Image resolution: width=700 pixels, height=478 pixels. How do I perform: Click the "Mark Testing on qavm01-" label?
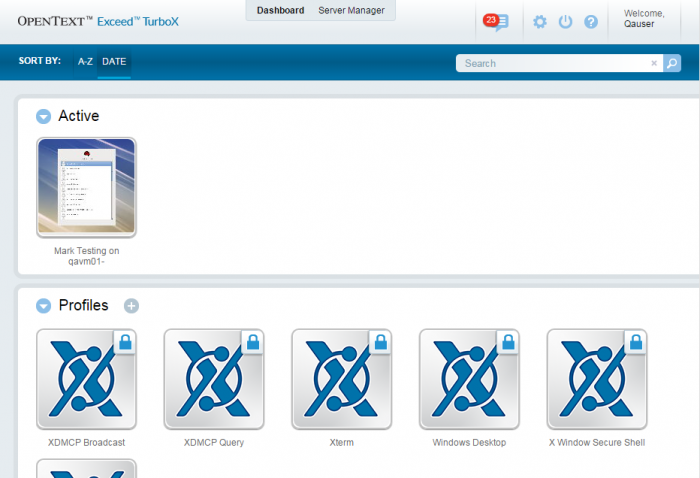pos(86,256)
